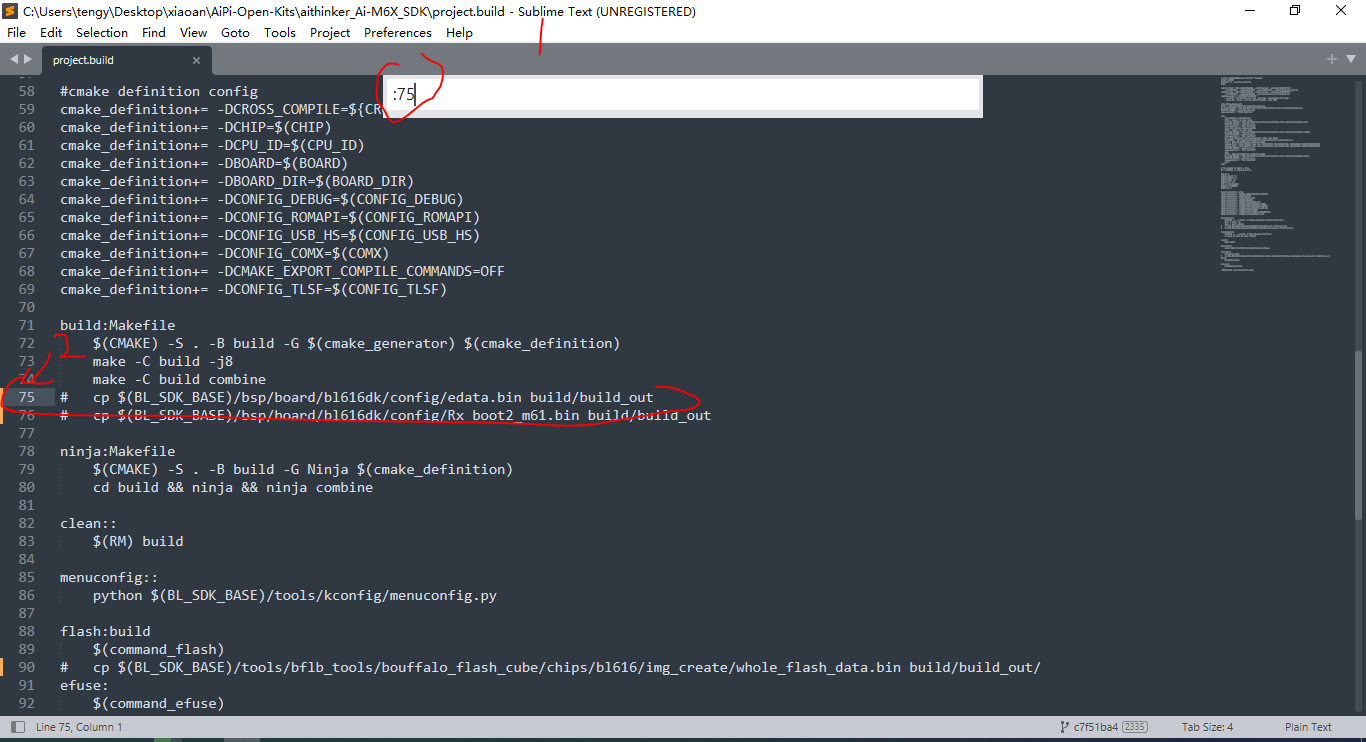Click the 'menuconfig::' target line
The height and width of the screenshot is (742, 1366).
click(110, 577)
